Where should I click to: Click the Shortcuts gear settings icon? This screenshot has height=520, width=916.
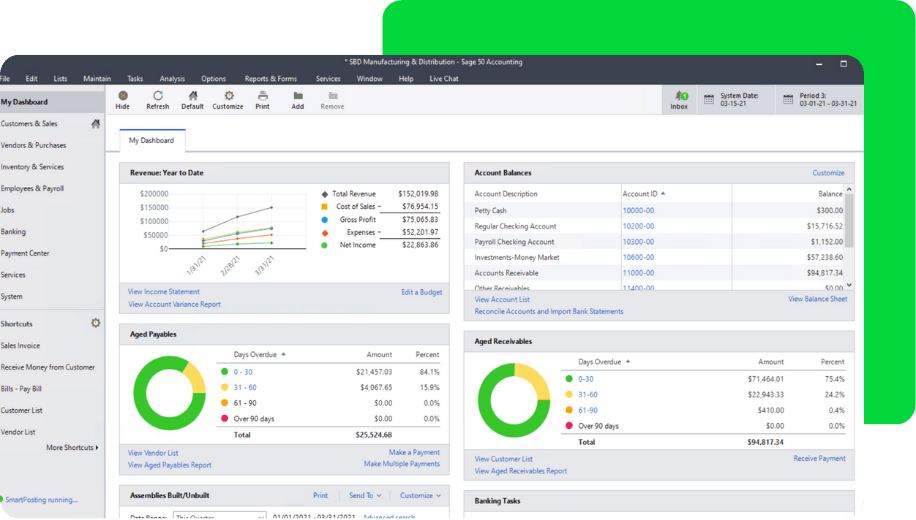point(96,324)
